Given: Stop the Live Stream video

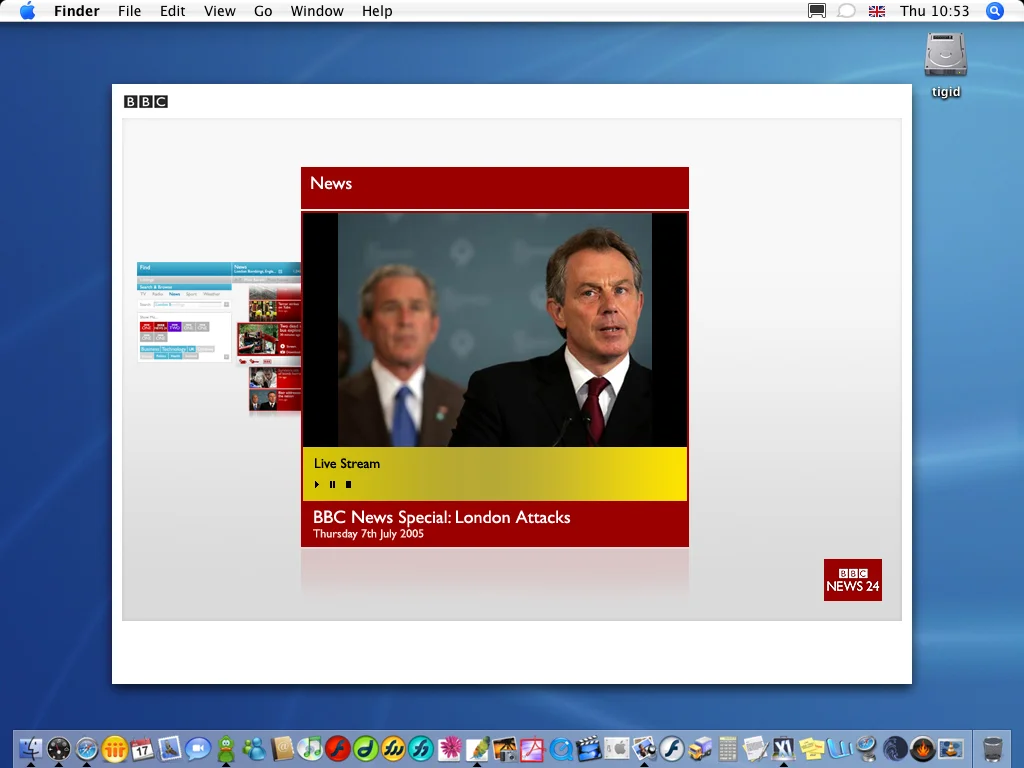Looking at the screenshot, I should pos(349,485).
